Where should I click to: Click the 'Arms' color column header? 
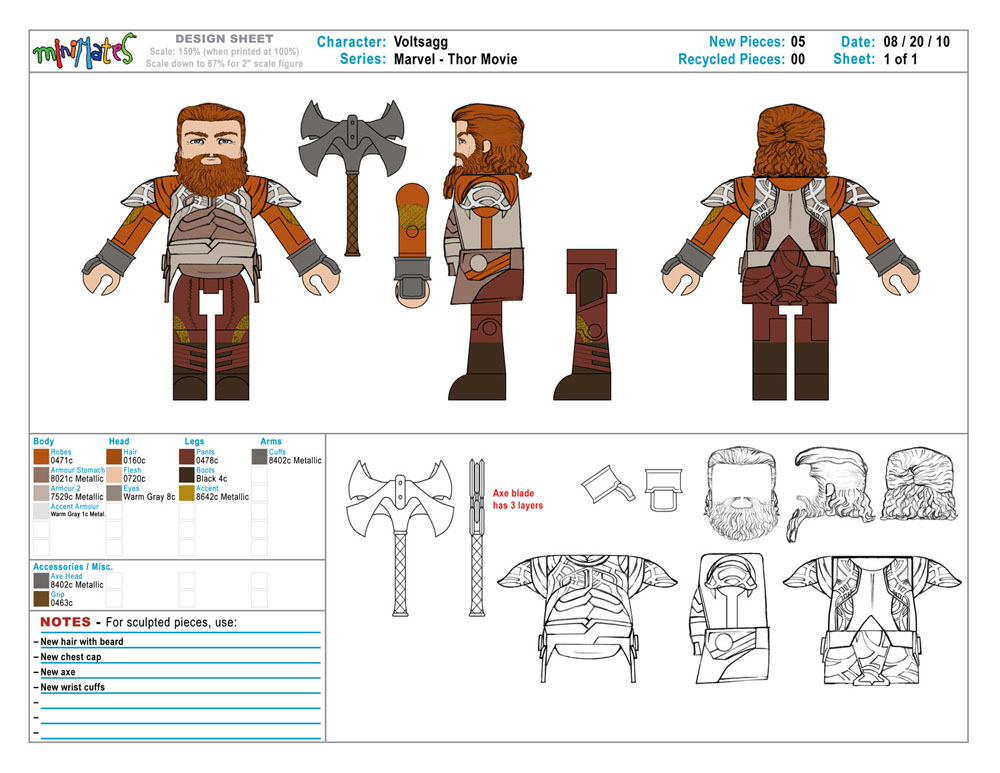270,441
